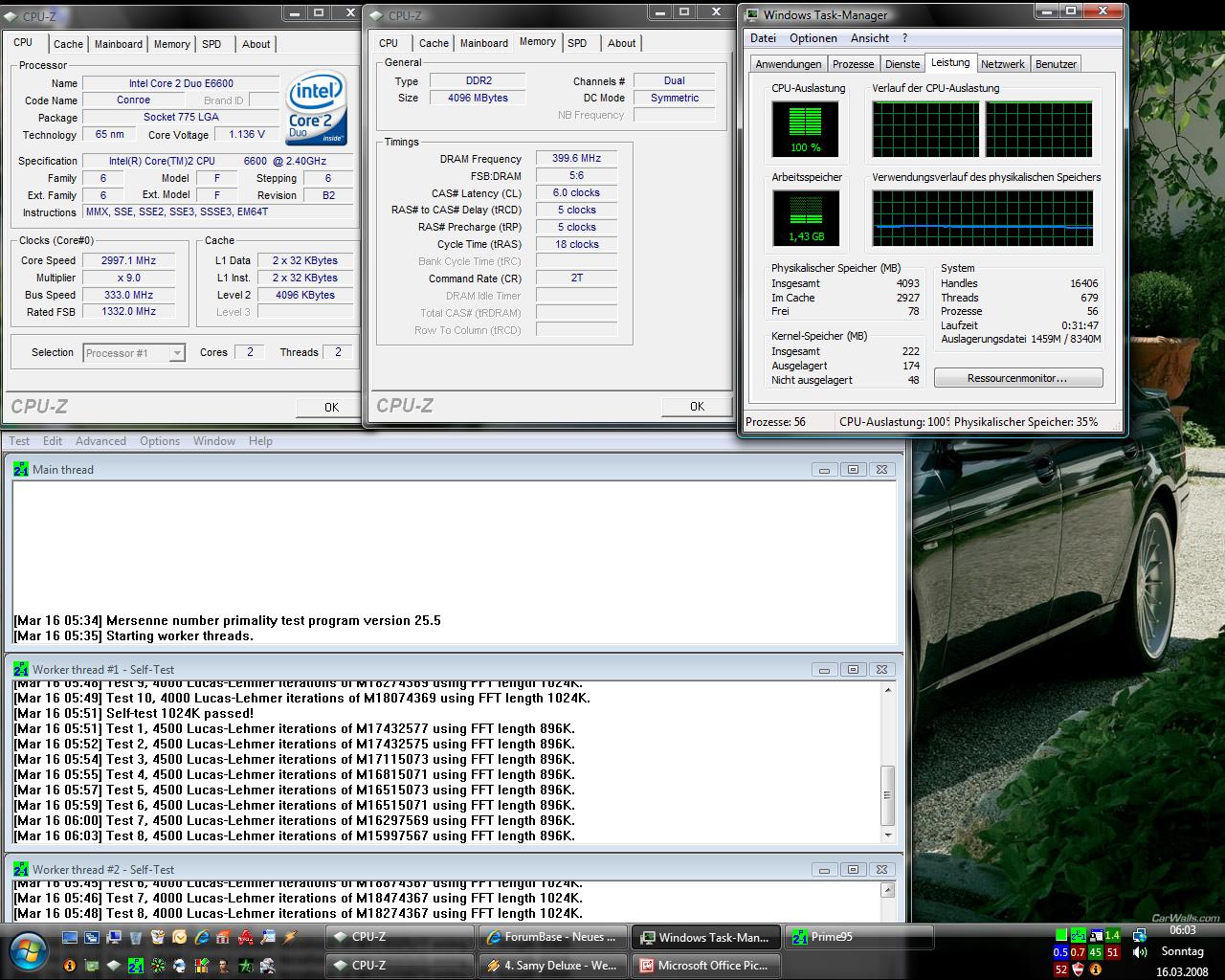
Task: Click the Worker thread #1 window icon
Action: (x=21, y=669)
